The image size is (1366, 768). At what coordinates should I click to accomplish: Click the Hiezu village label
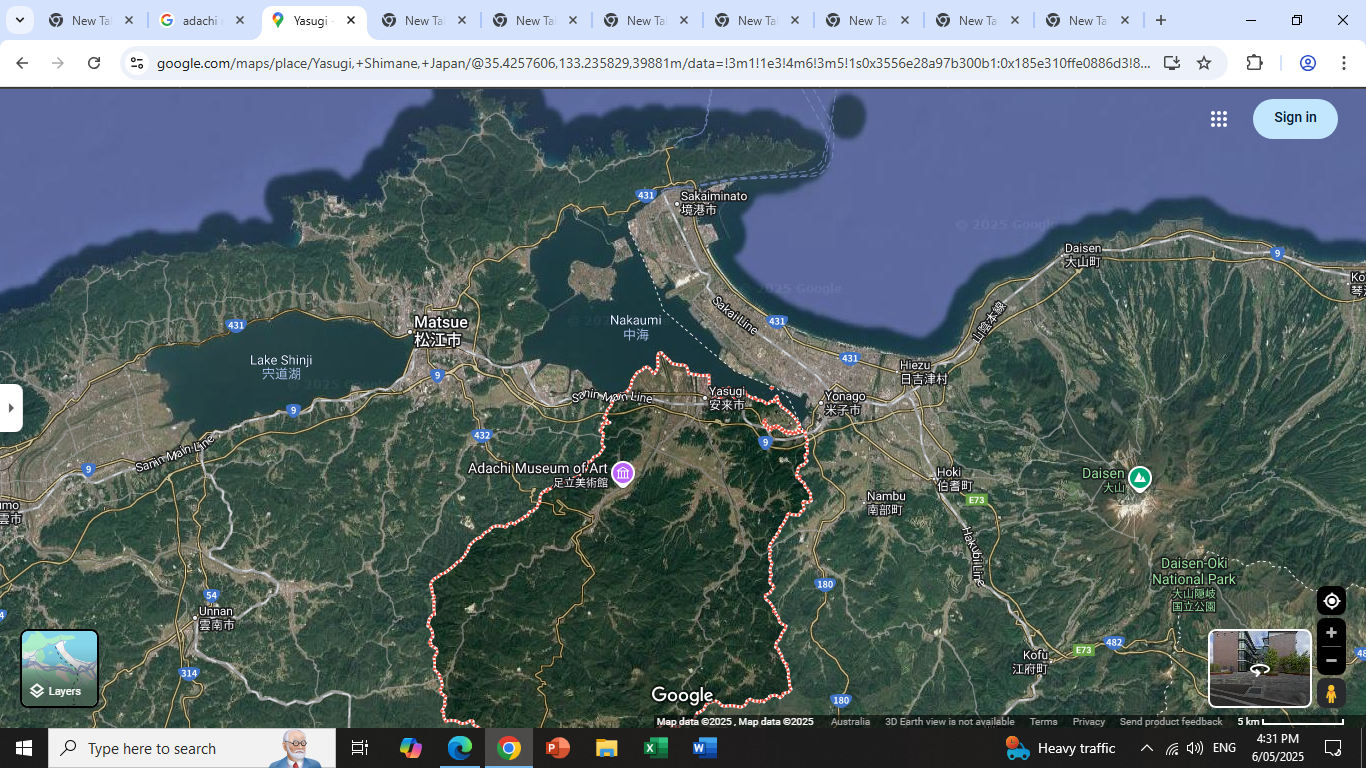coord(922,372)
